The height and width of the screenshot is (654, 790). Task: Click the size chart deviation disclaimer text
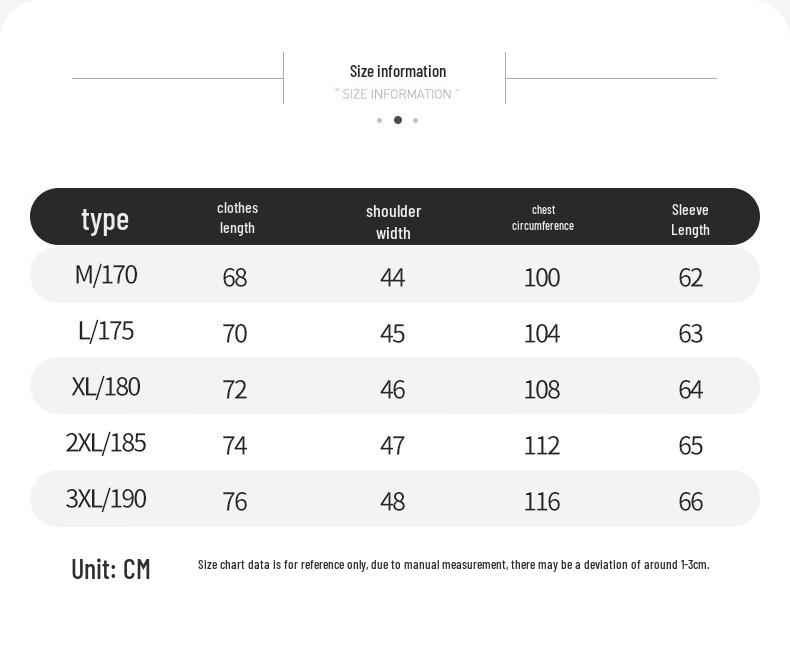(x=453, y=565)
